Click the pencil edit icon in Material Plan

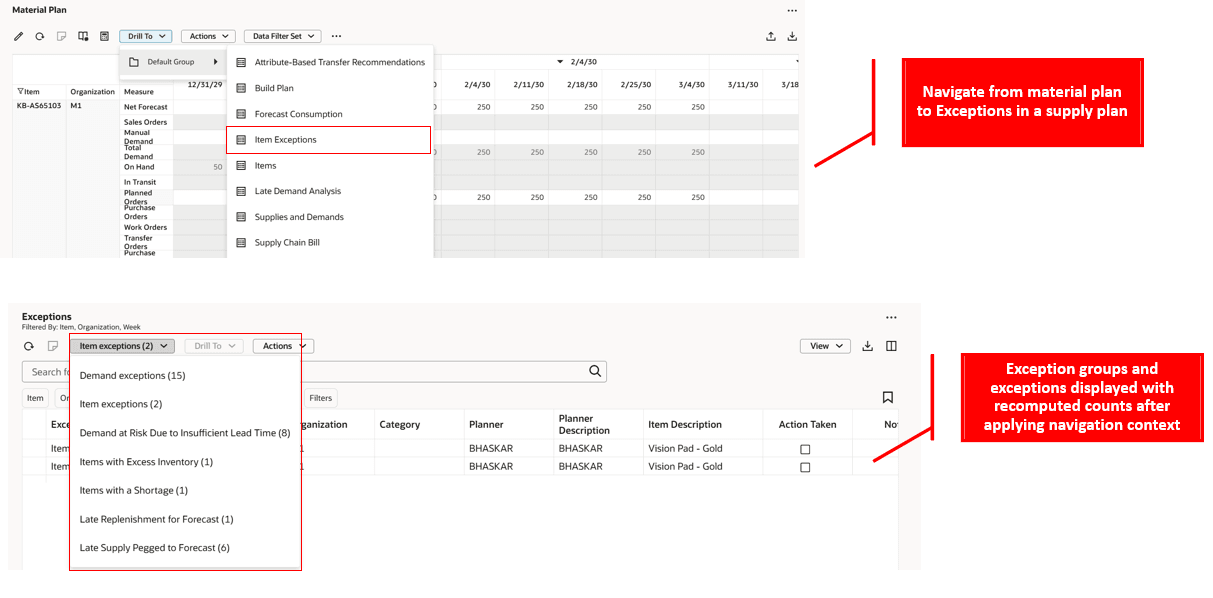point(18,36)
